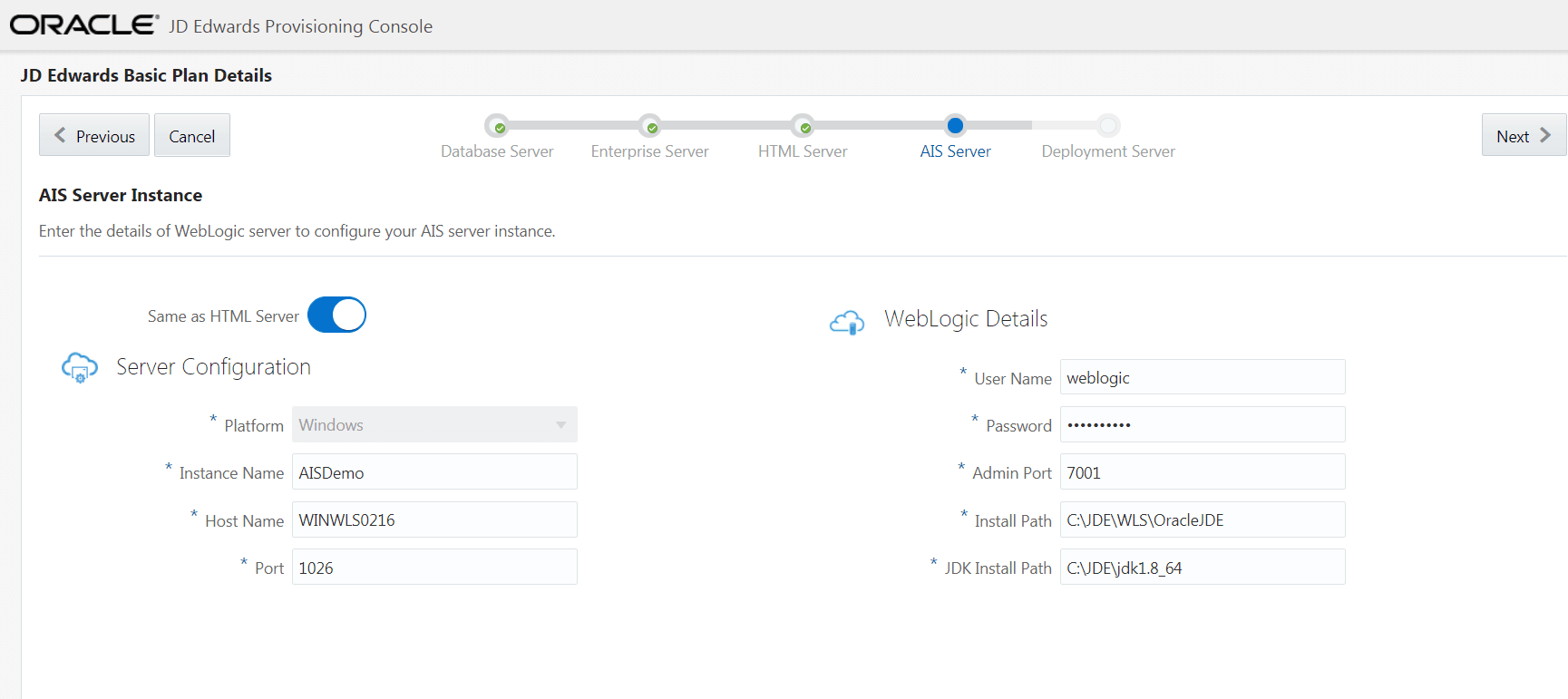Click the JD Edwards Basic Plan Details heading
The height and width of the screenshot is (699, 1568).
coord(146,75)
